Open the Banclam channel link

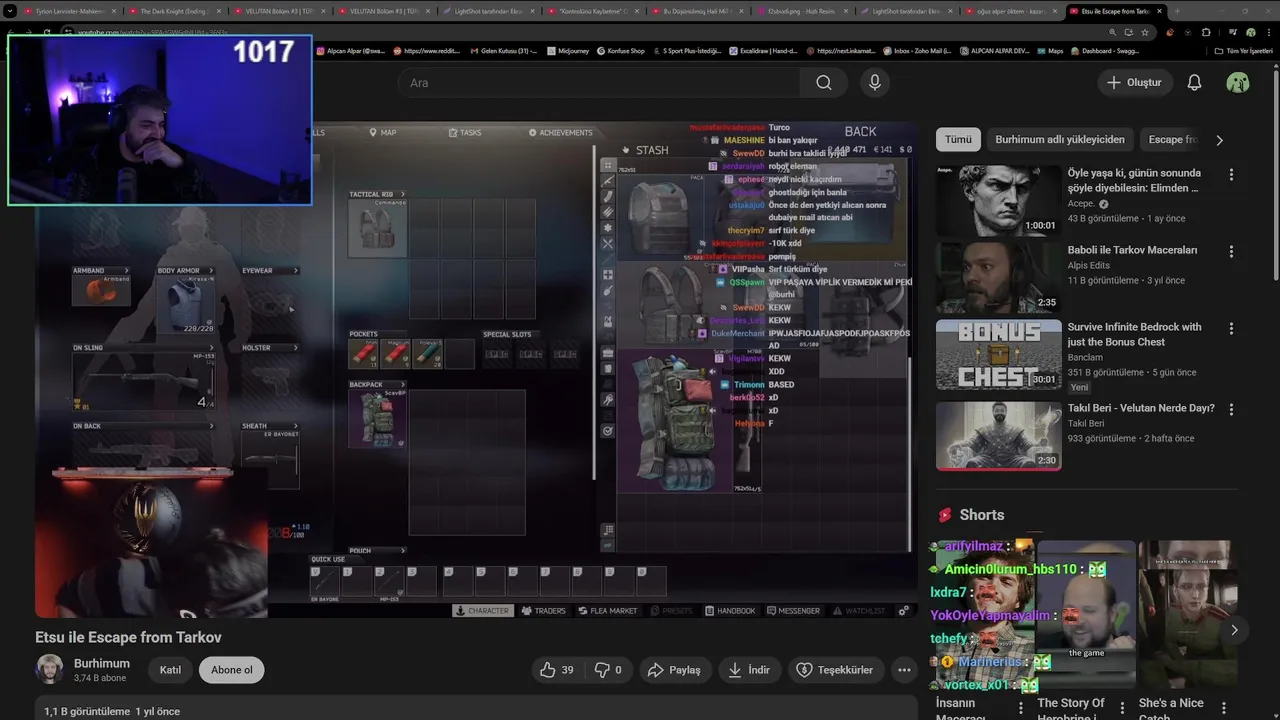(x=1085, y=357)
